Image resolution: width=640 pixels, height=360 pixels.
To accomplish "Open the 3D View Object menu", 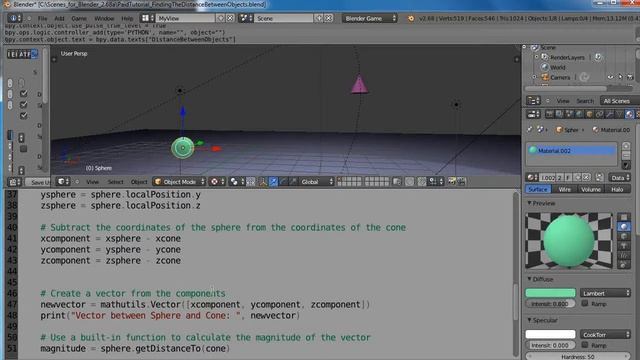I will coord(139,182).
